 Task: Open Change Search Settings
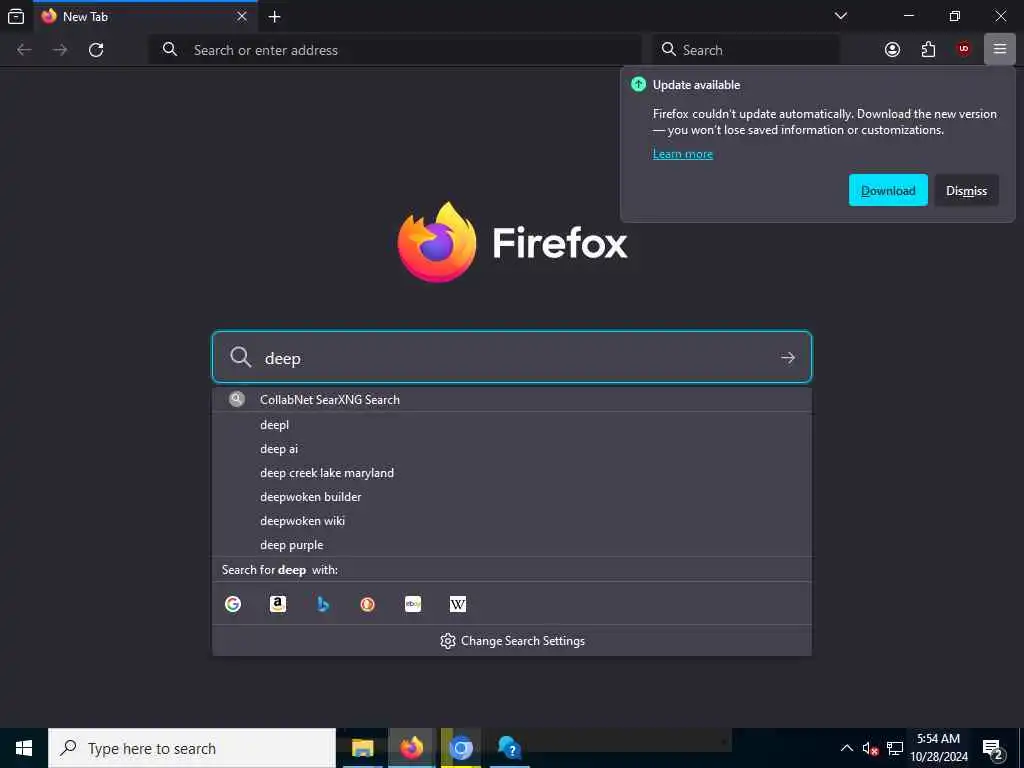[512, 641]
